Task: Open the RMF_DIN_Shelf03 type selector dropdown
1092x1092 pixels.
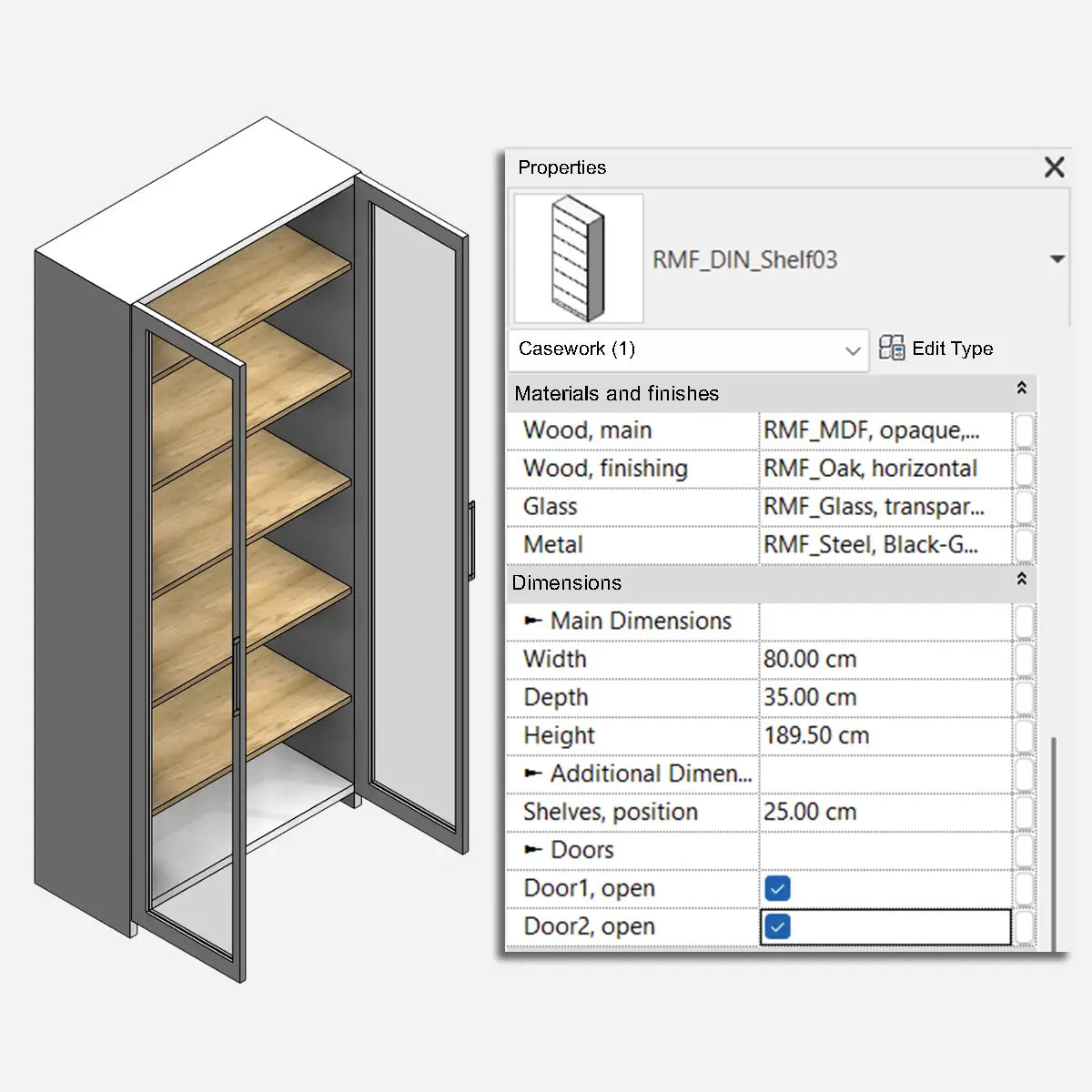Action: 1057,259
